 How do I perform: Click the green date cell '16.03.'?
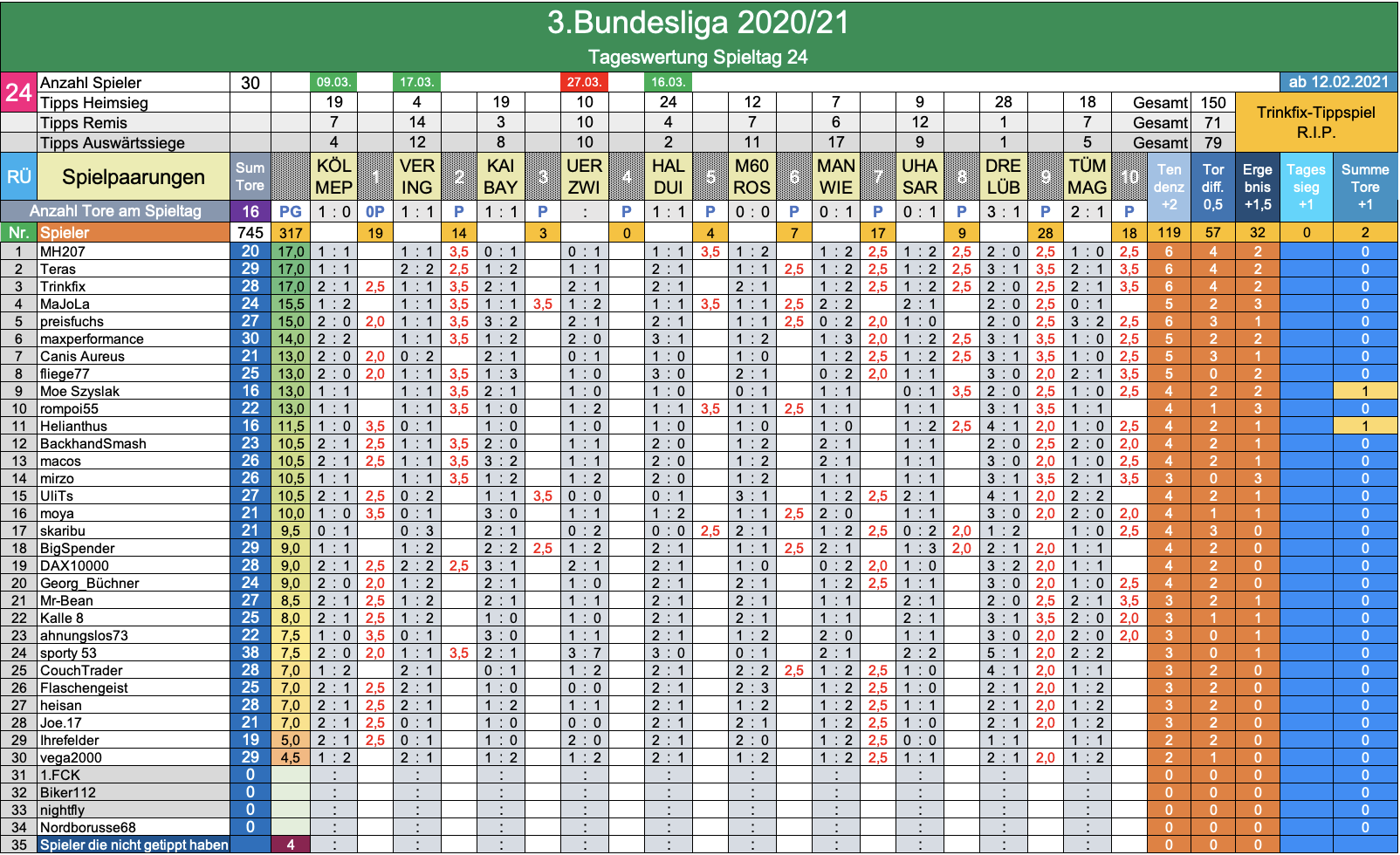tap(669, 82)
